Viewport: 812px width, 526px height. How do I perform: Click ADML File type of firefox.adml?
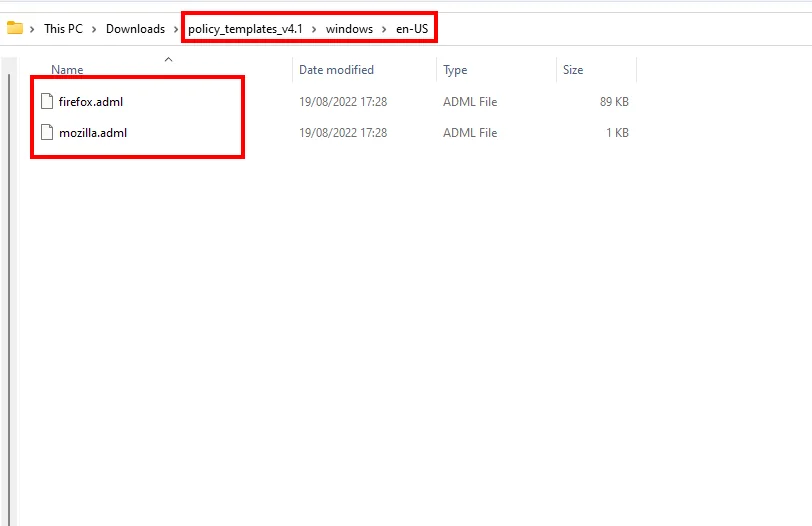tap(470, 101)
